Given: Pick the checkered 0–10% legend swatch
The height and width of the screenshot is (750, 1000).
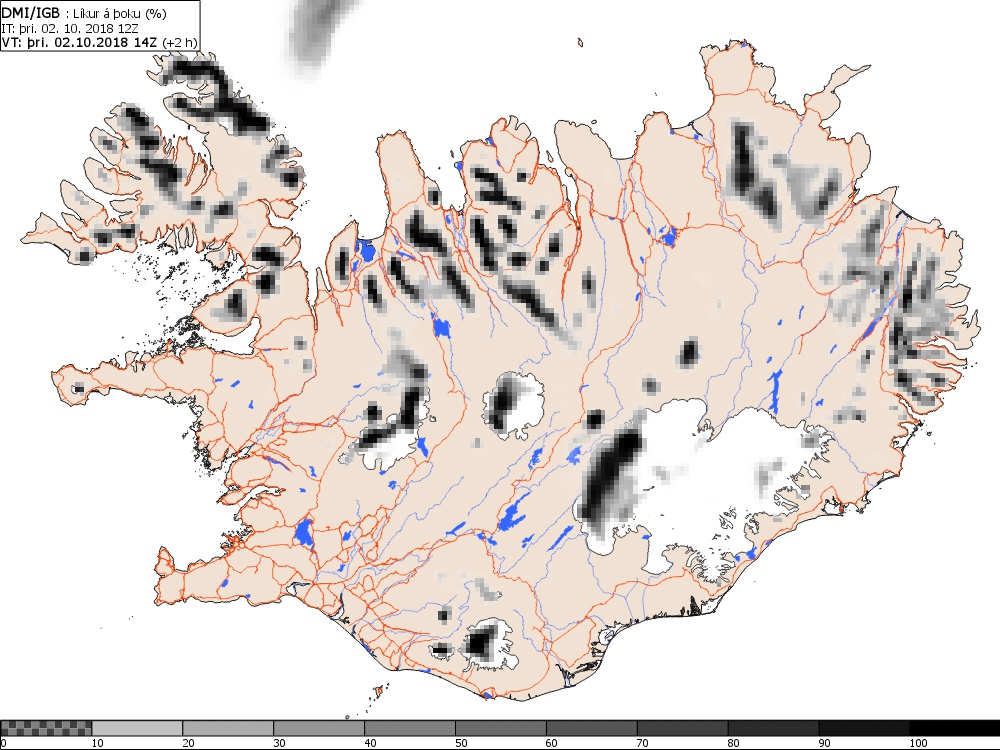Looking at the screenshot, I should coord(46,728).
